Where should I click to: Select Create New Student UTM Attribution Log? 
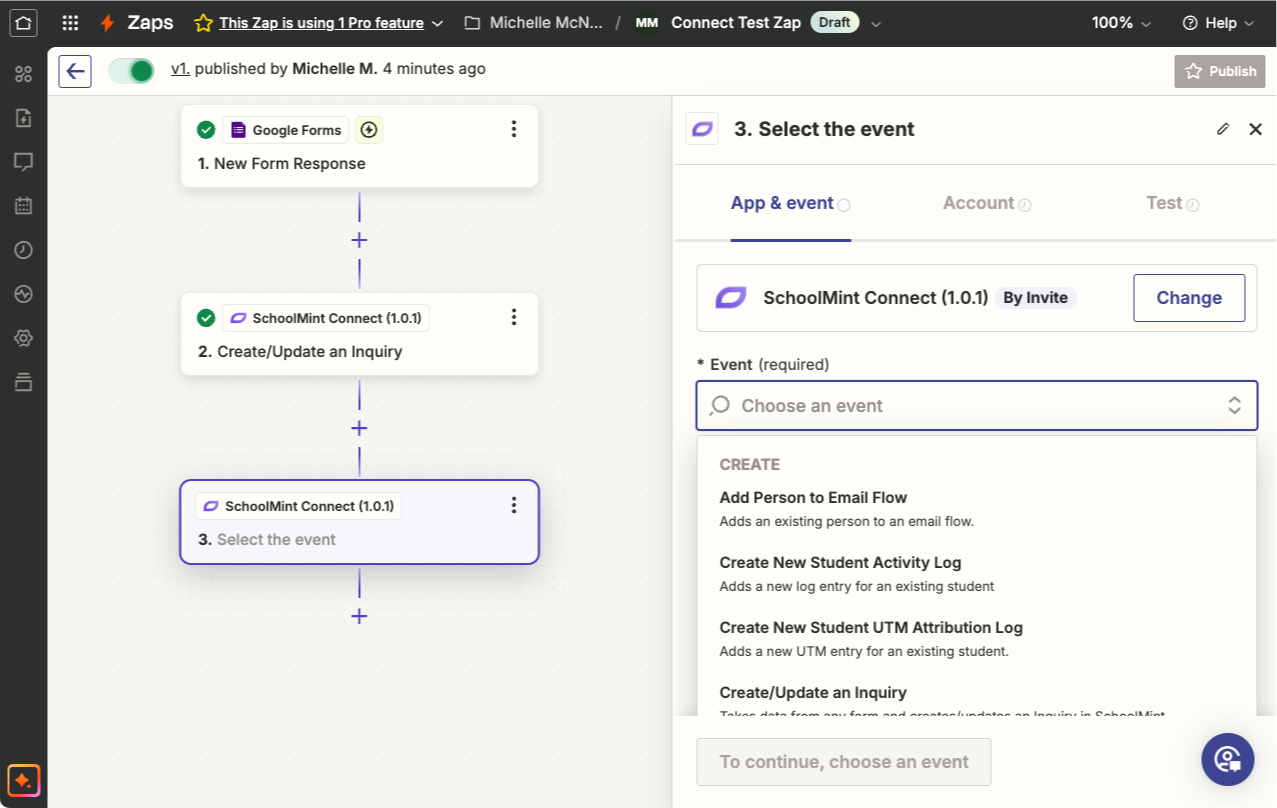[976, 638]
